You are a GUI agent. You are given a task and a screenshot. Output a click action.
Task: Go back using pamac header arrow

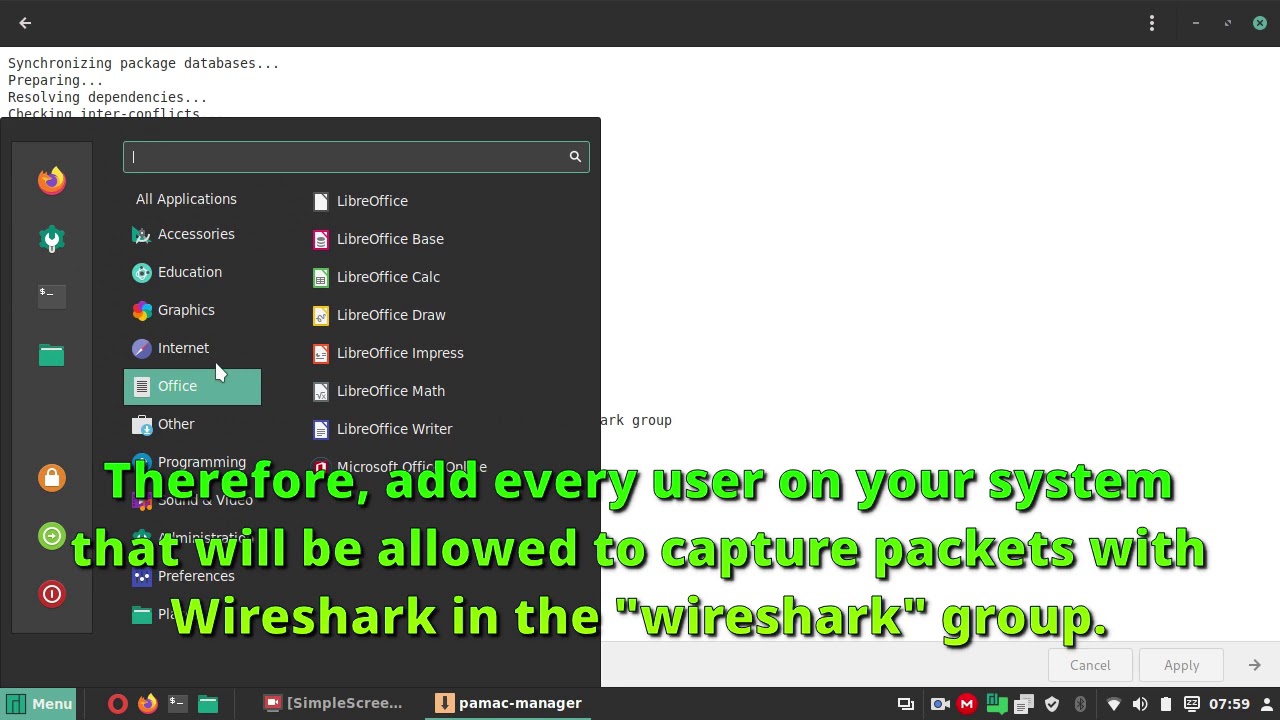coord(25,23)
